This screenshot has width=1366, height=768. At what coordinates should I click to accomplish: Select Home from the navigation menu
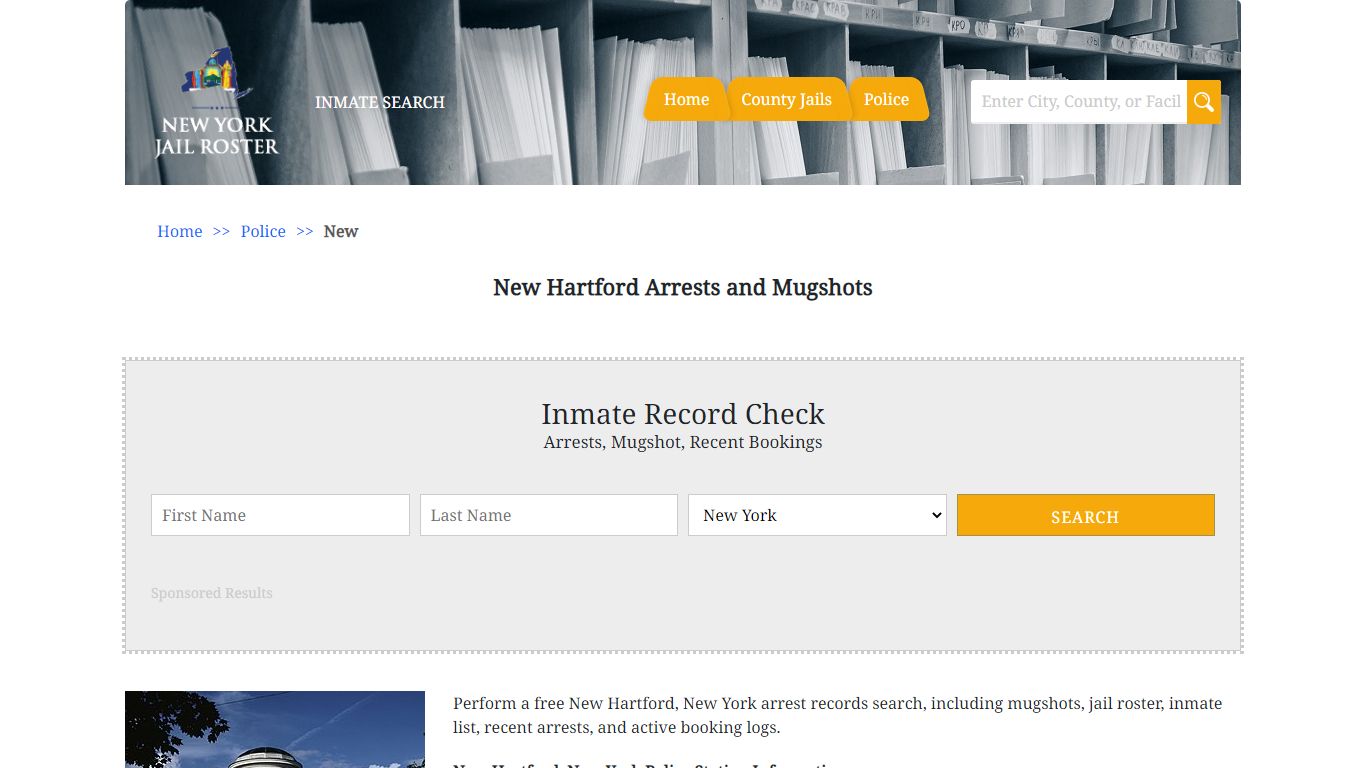(686, 99)
